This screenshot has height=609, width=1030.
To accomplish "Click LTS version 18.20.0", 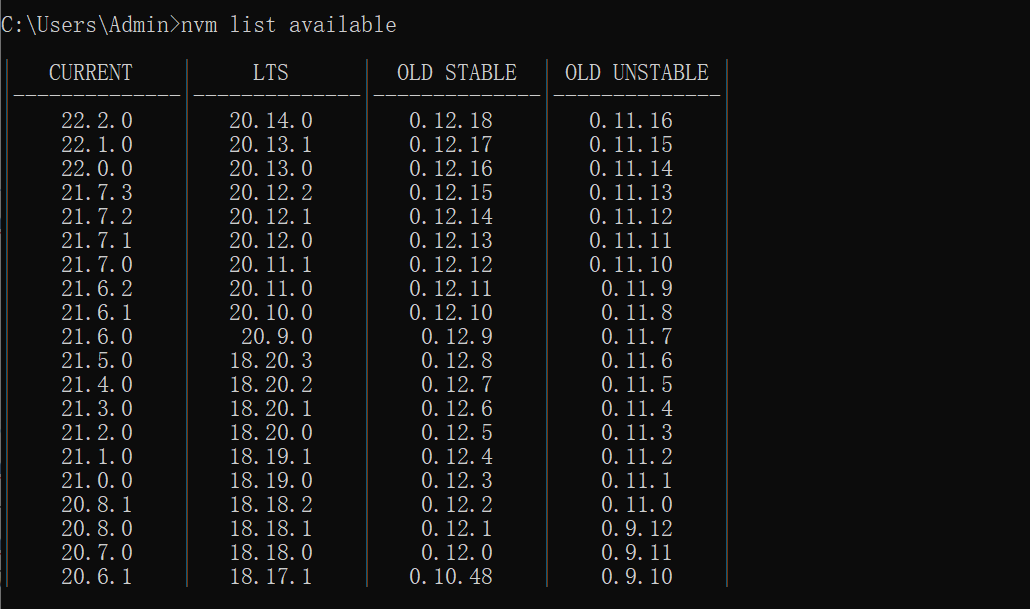I will coord(271,432).
